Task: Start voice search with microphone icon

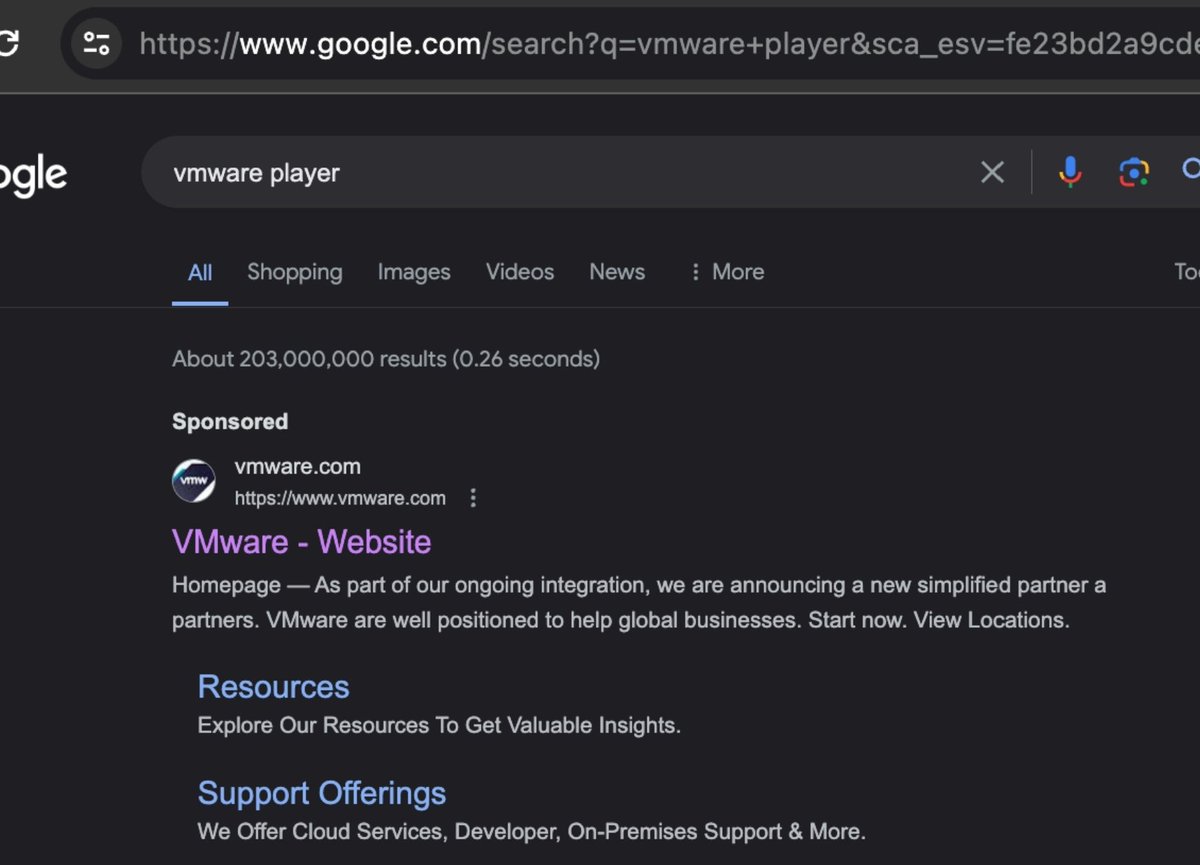Action: point(1070,172)
